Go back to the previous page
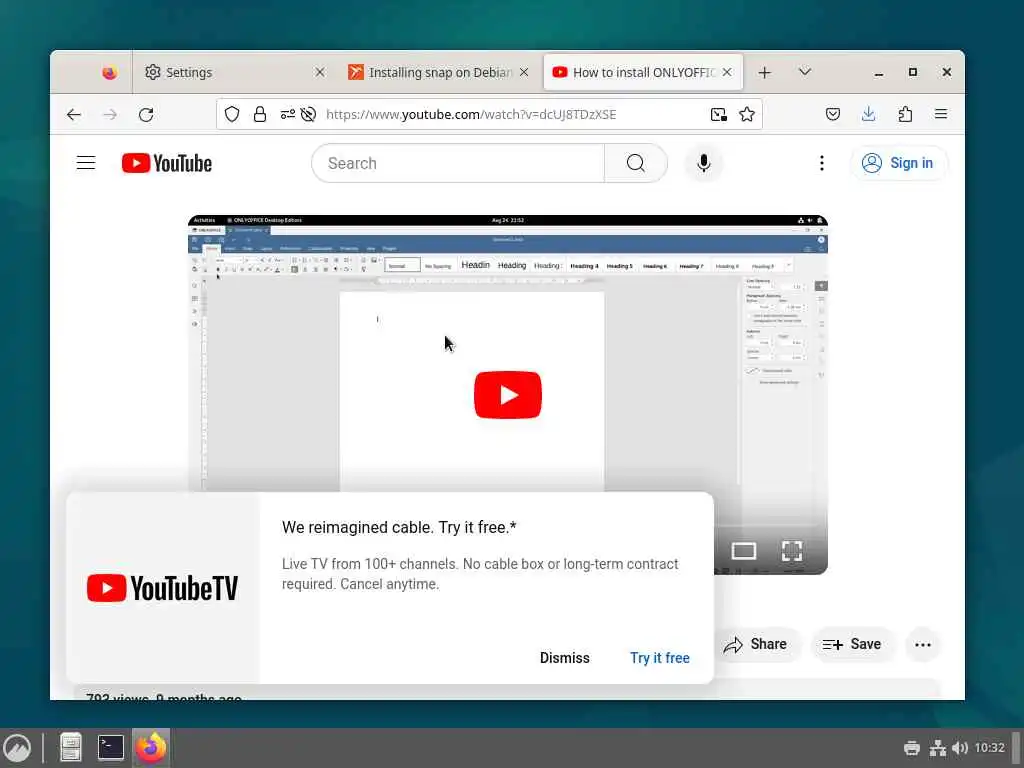Image resolution: width=1024 pixels, height=768 pixels. 74,115
